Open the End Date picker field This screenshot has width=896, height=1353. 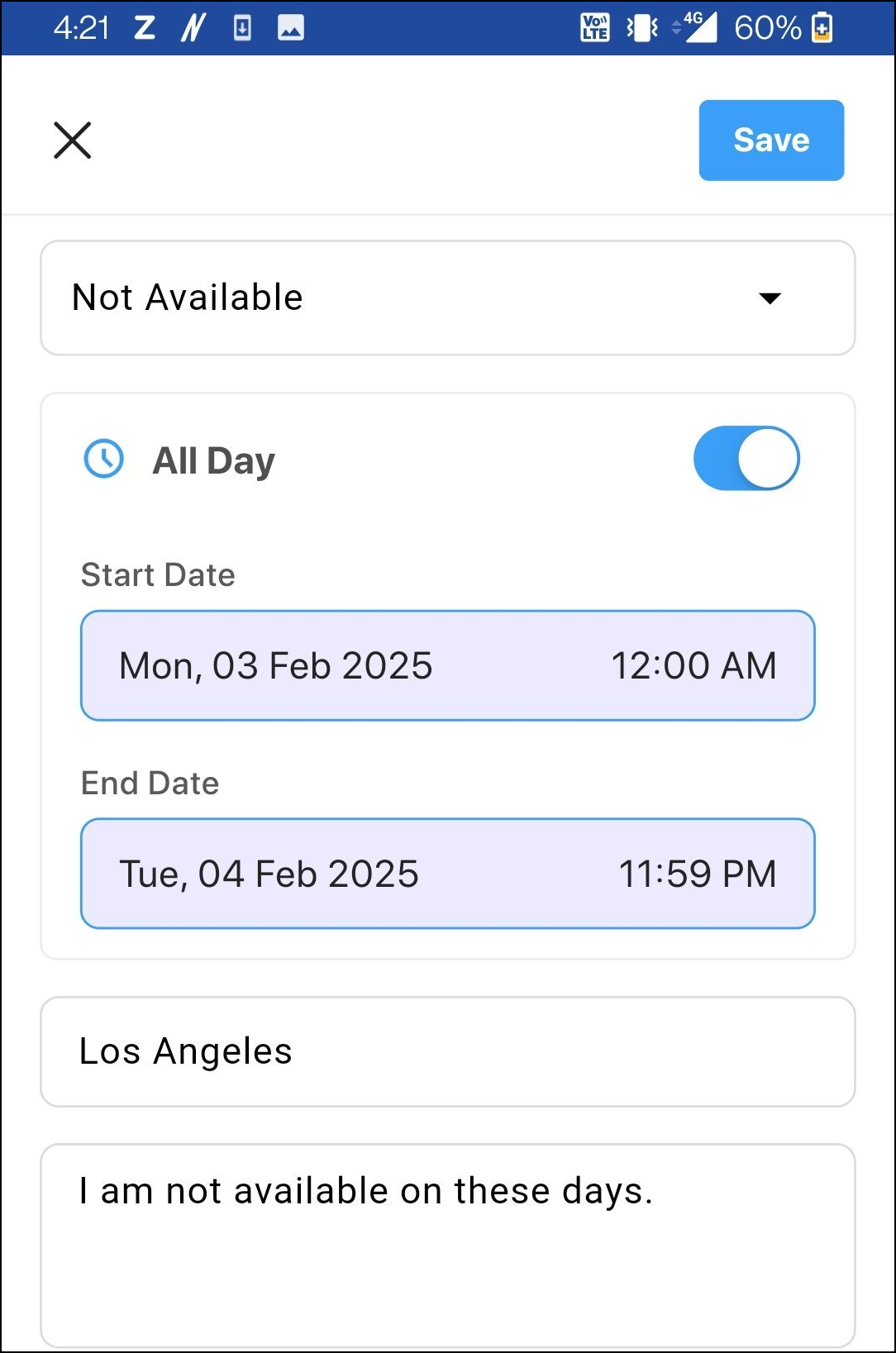pyautogui.click(x=269, y=874)
